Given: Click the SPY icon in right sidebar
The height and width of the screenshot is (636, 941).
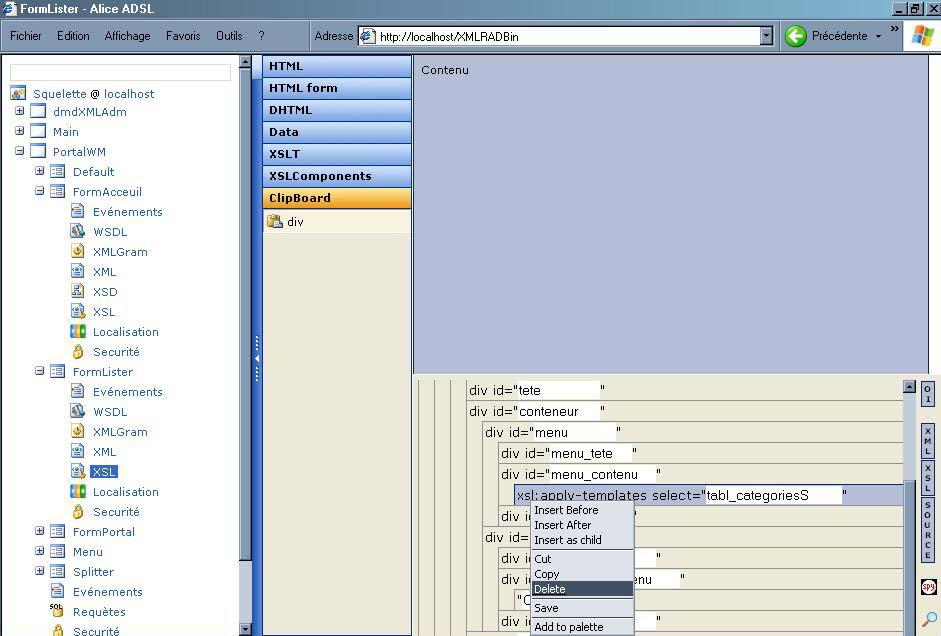Looking at the screenshot, I should 928,587.
